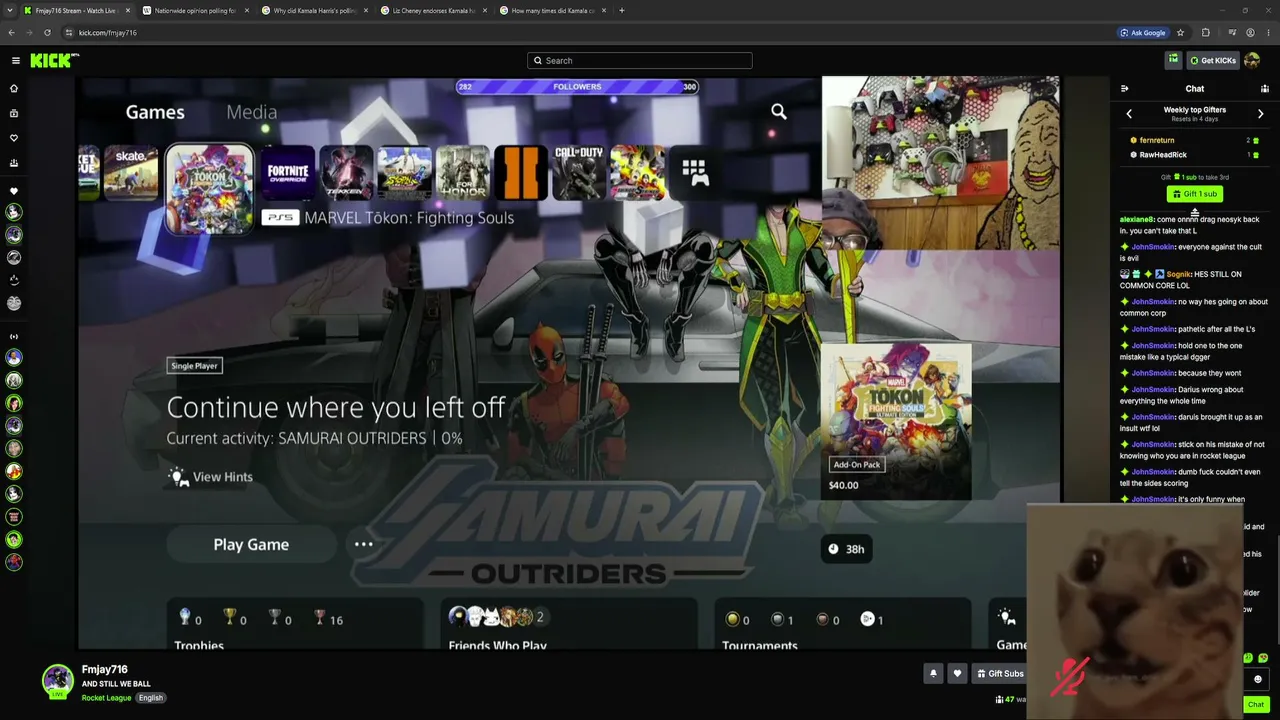1280x720 pixels.
Task: Click the Gift Subs button under stream
Action: 1000,673
